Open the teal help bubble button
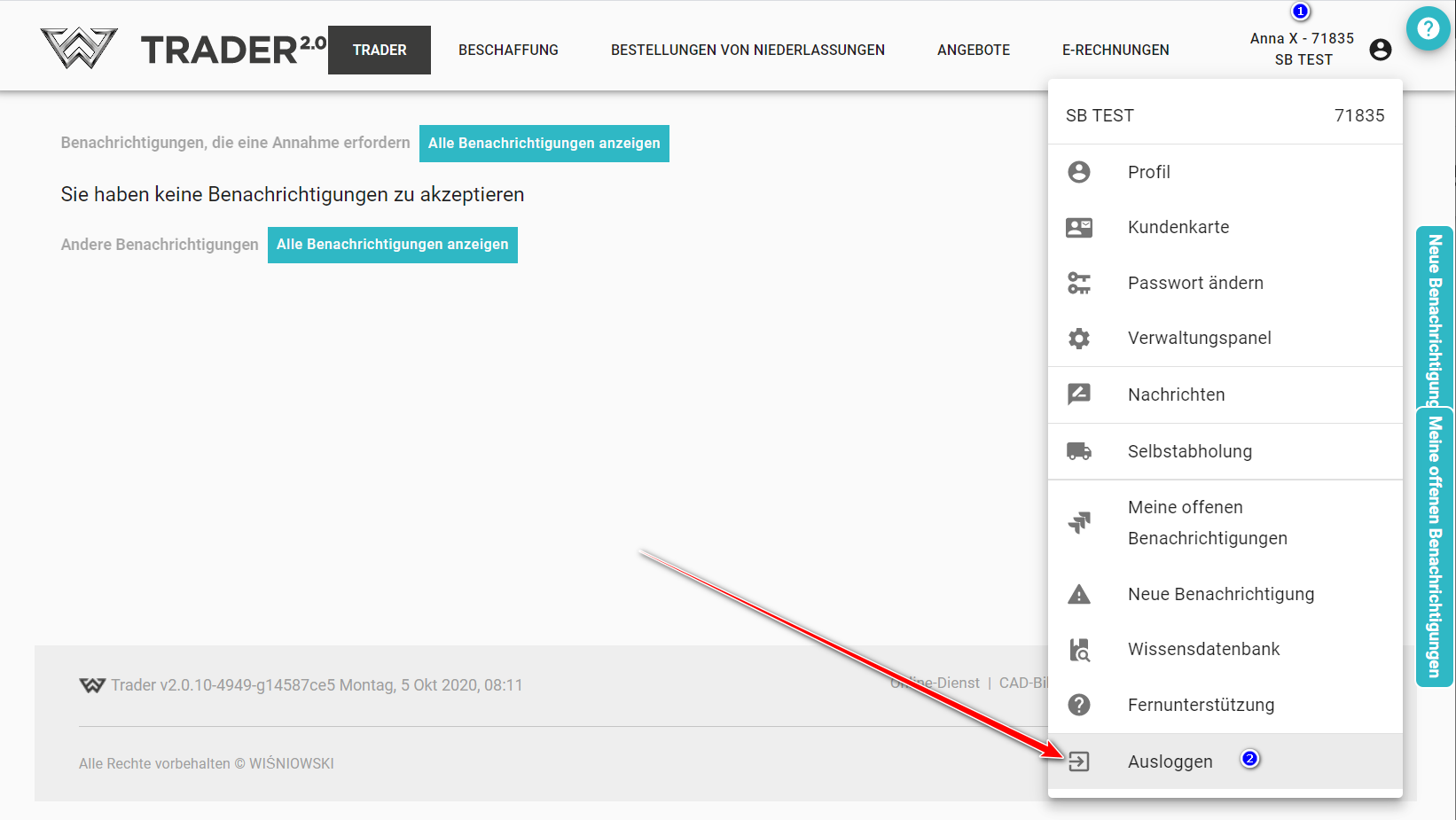The image size is (1456, 820). 1428,28
